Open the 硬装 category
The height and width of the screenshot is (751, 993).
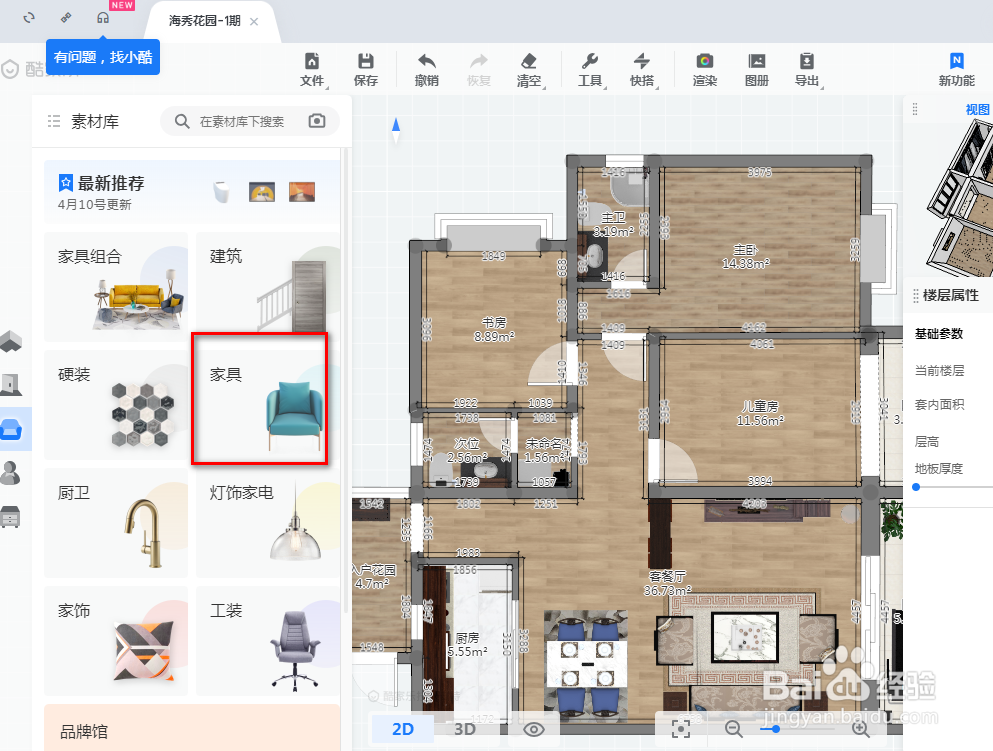tap(116, 405)
